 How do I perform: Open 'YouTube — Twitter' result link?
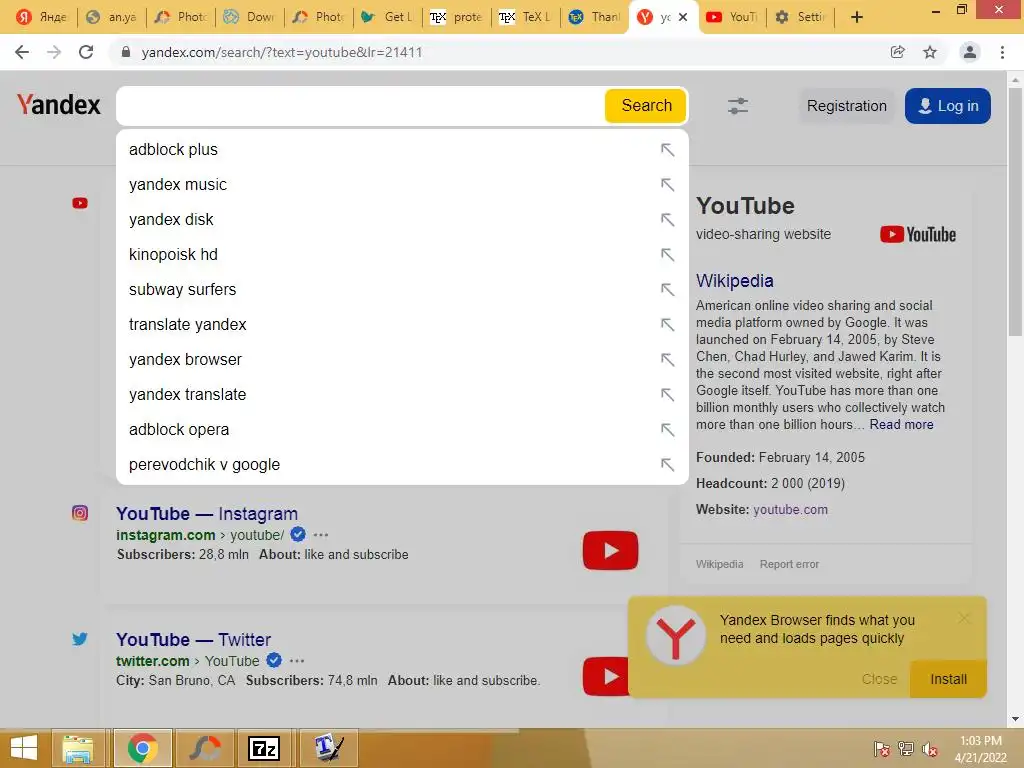coord(193,639)
